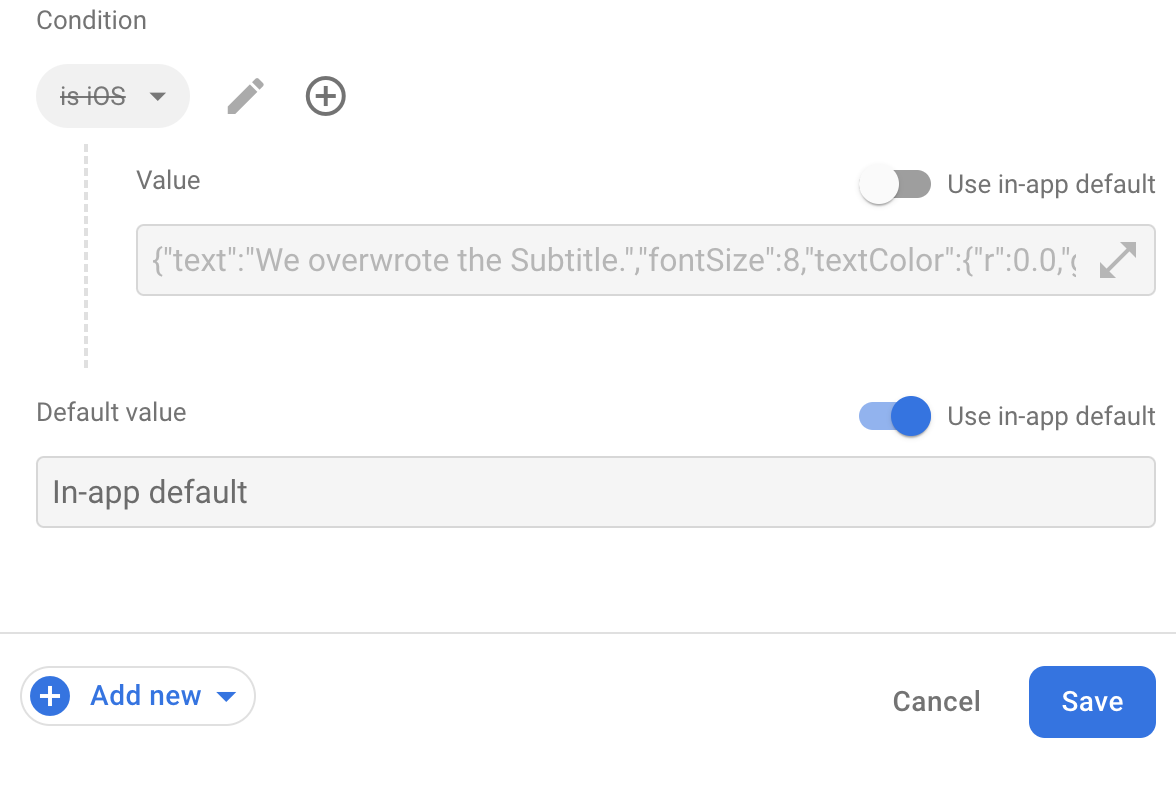Click the edit pencil next to the condition
Screen dimensions: 1176x792
(245, 96)
